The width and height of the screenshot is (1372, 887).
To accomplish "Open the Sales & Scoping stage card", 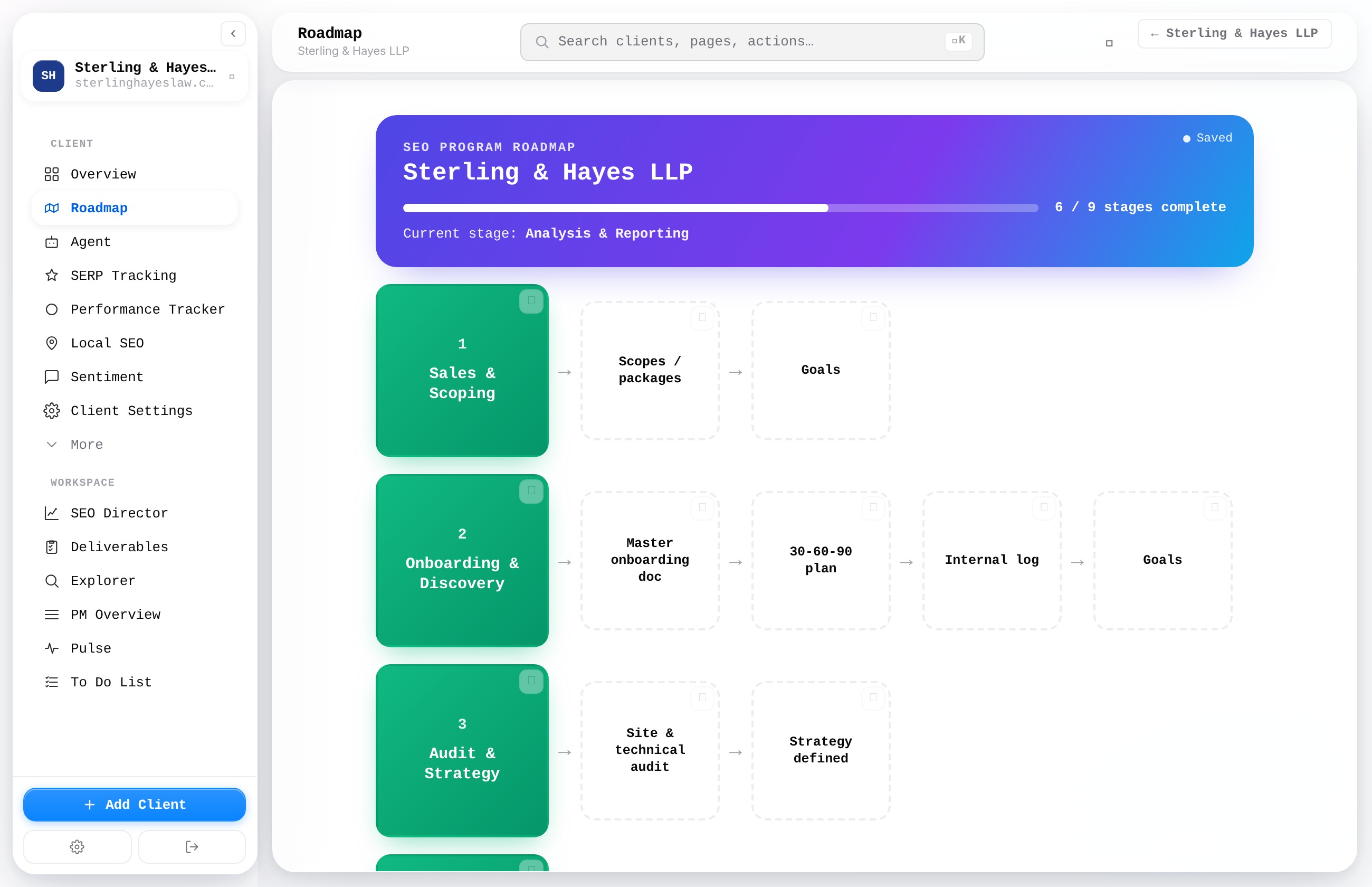I will point(462,370).
